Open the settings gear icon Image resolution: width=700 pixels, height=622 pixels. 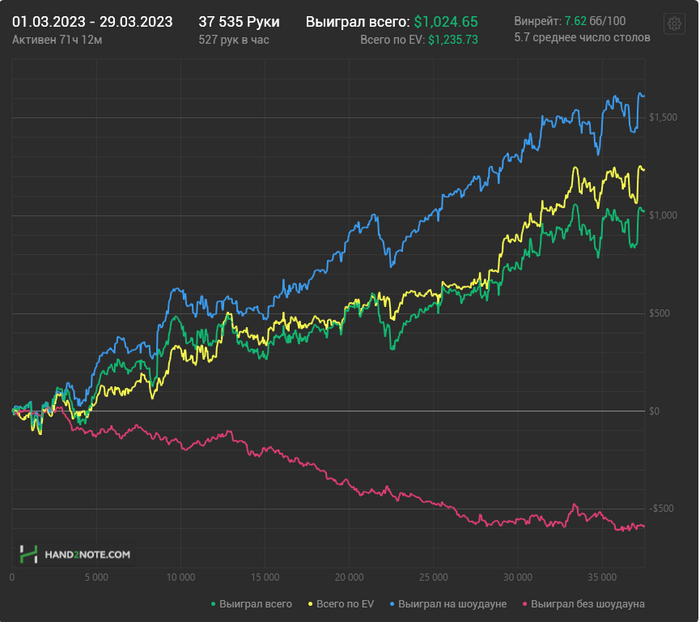674,23
